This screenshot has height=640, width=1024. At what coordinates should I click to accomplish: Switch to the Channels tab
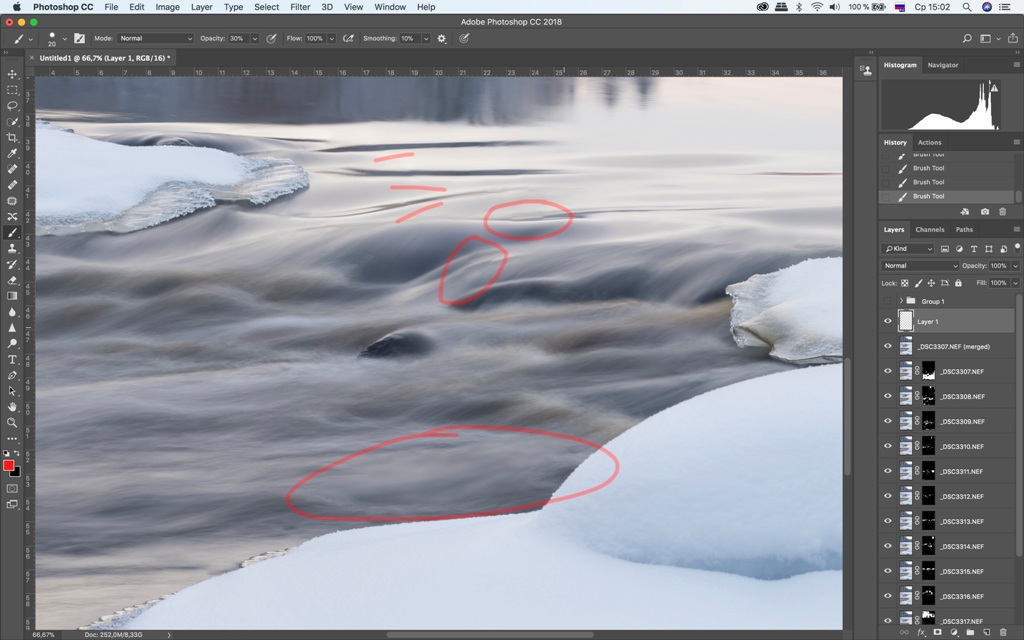coord(929,230)
